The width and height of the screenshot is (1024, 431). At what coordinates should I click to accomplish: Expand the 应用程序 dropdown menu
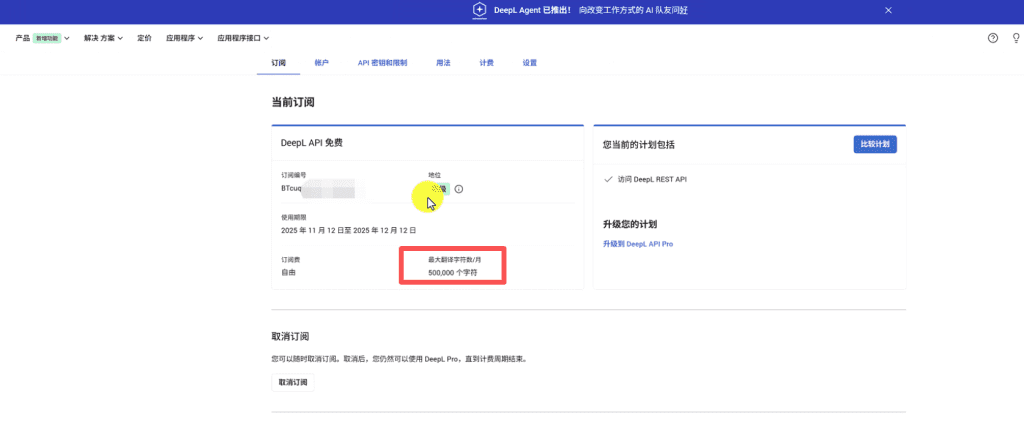coord(184,39)
